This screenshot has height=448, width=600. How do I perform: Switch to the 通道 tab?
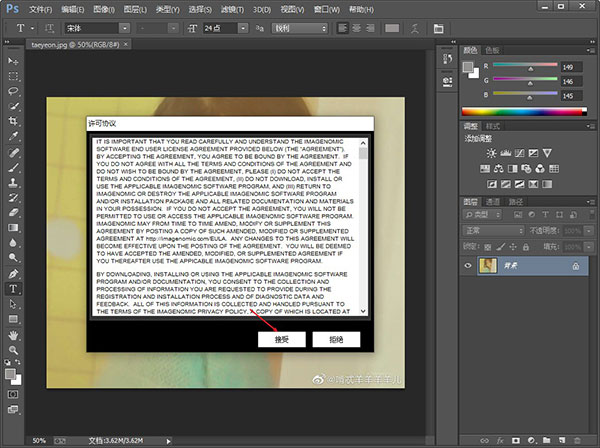[x=493, y=201]
